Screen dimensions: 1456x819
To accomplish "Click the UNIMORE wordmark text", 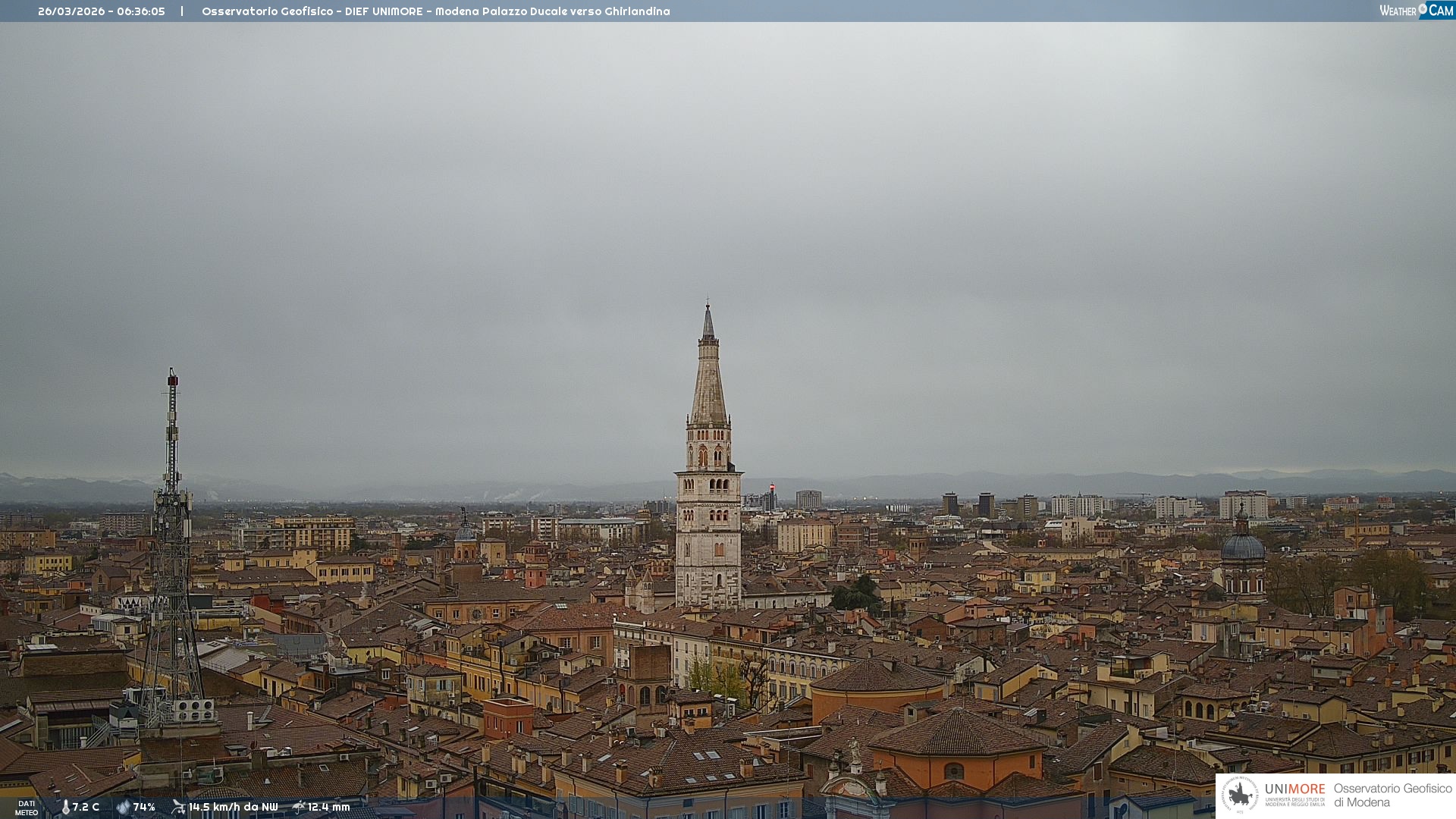I will click(1294, 789).
